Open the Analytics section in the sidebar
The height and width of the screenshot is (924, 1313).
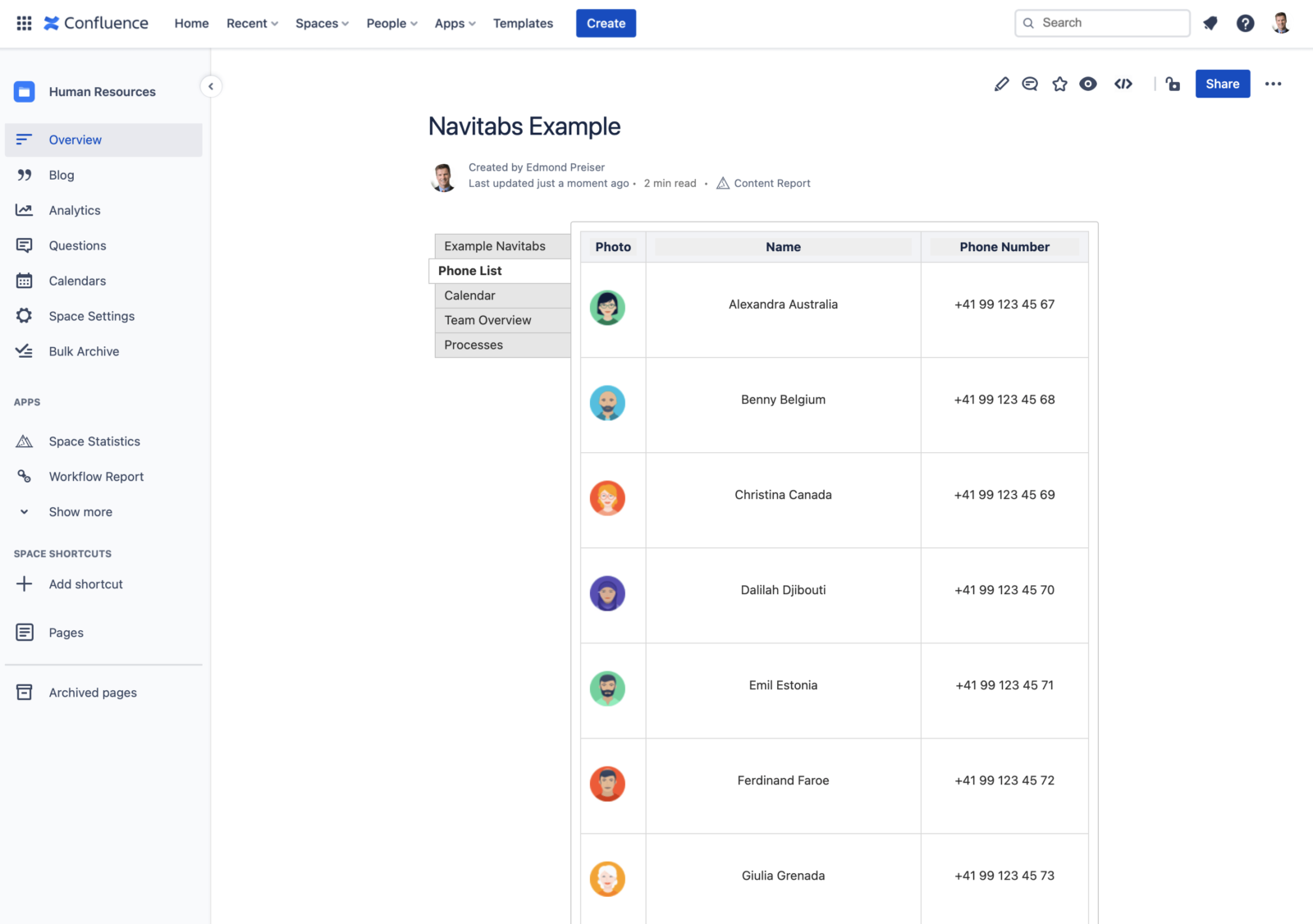75,210
